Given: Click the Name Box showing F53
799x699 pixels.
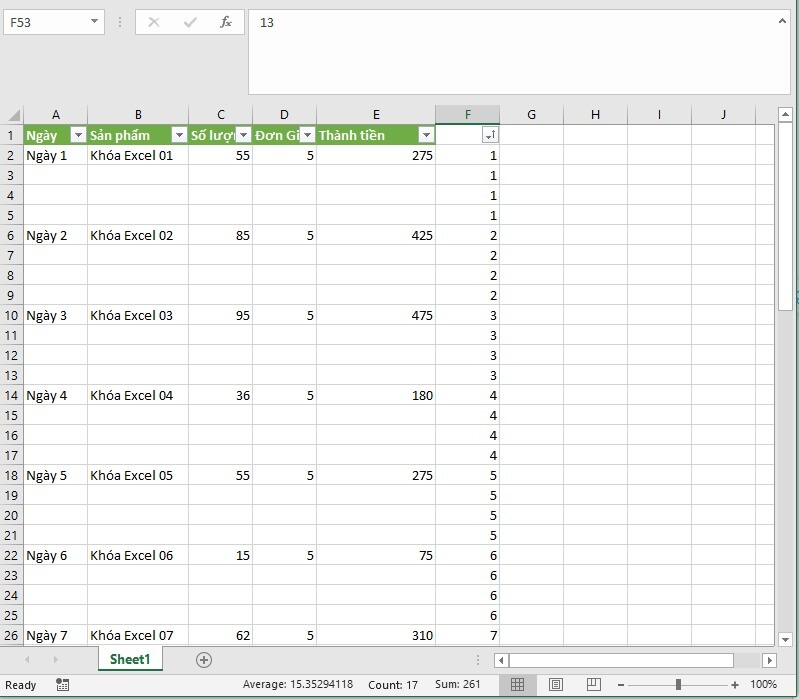Looking at the screenshot, I should click(46, 22).
